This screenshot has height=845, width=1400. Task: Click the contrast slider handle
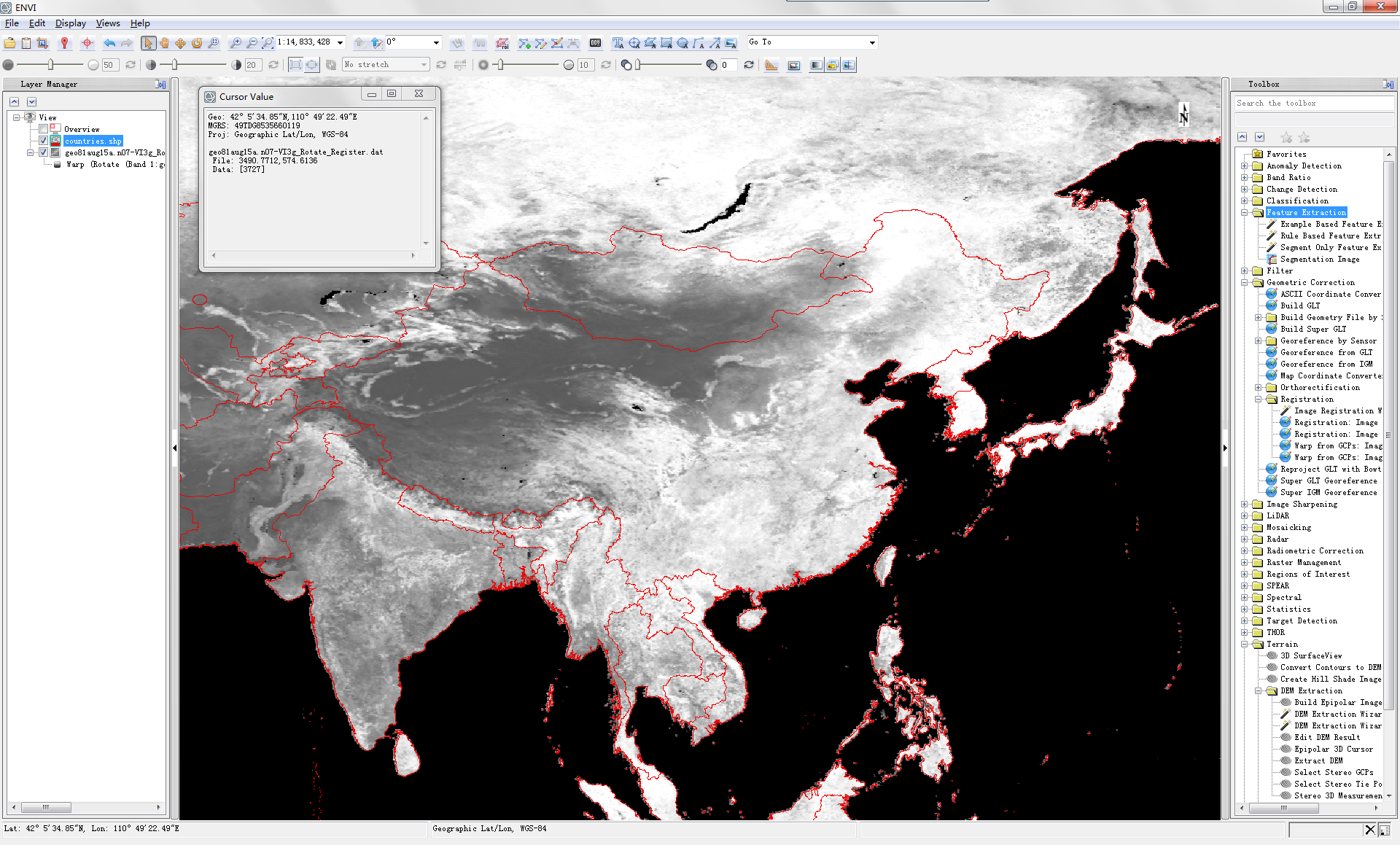tap(174, 65)
